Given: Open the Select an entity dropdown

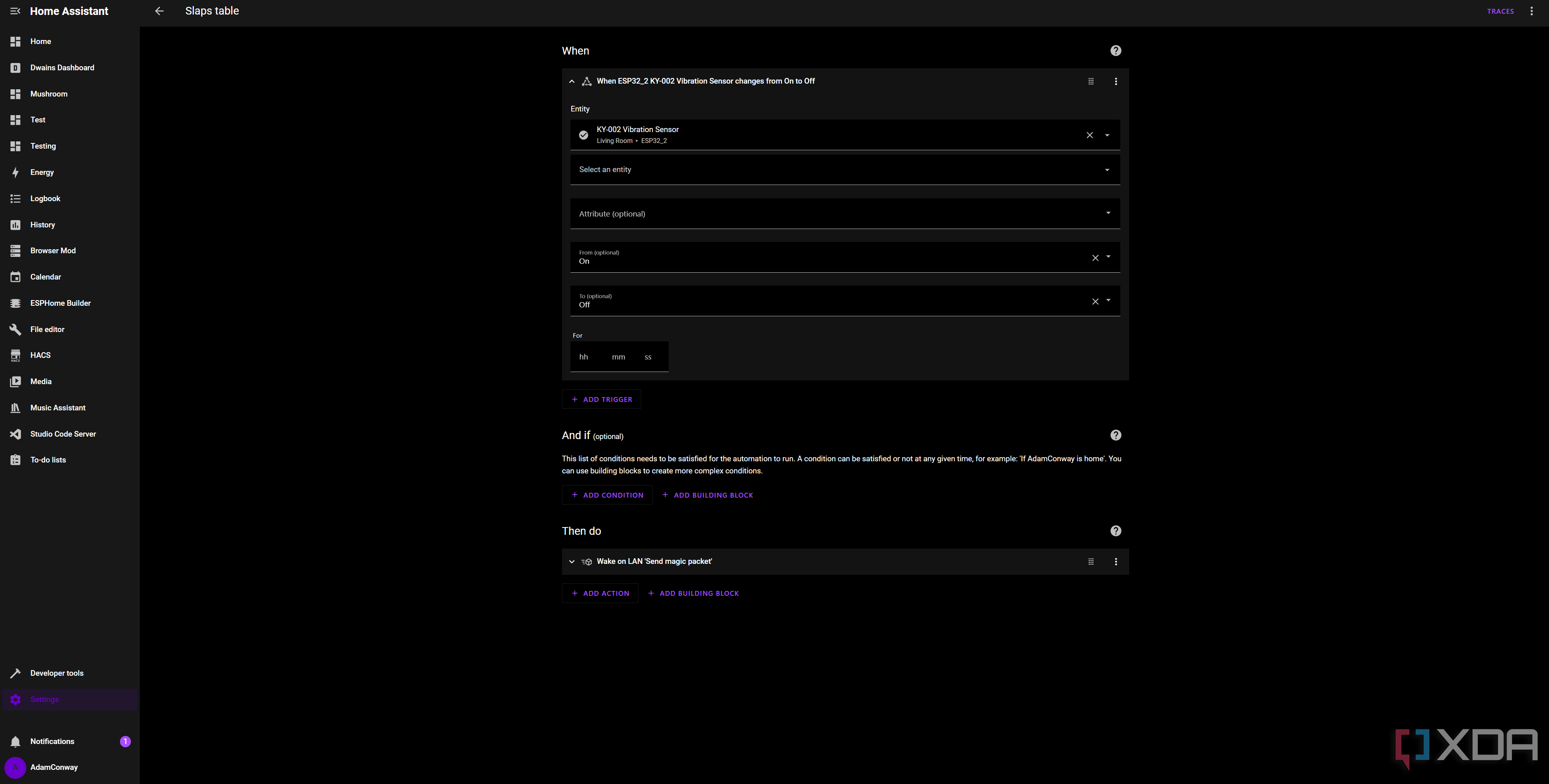Looking at the screenshot, I should click(845, 170).
